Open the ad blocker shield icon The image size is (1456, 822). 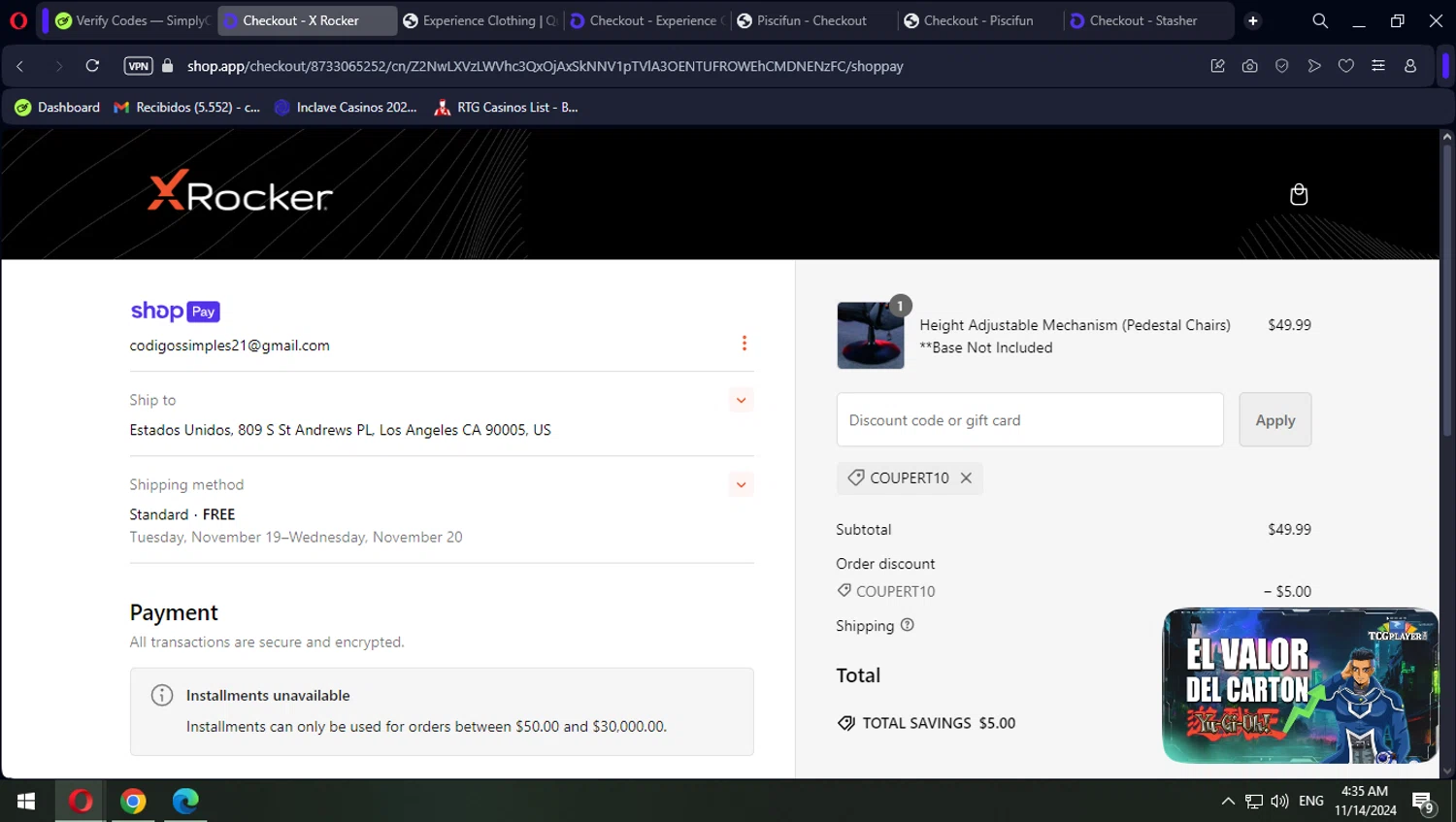[x=1281, y=66]
